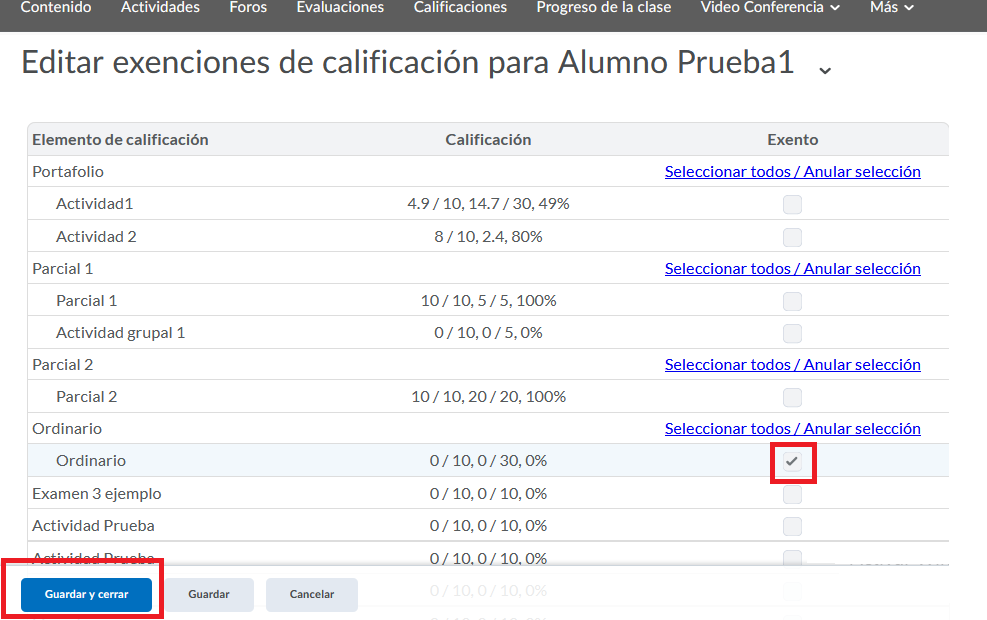This screenshot has width=987, height=620.
Task: Open the Contenido navigation item
Action: coord(56,8)
